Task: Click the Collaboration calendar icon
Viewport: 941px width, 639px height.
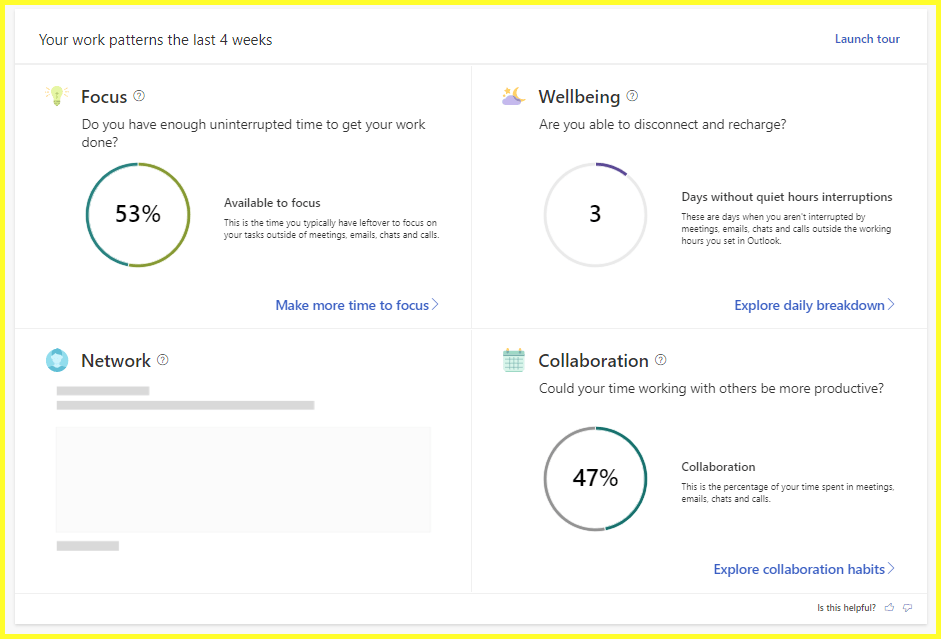Action: 513,360
